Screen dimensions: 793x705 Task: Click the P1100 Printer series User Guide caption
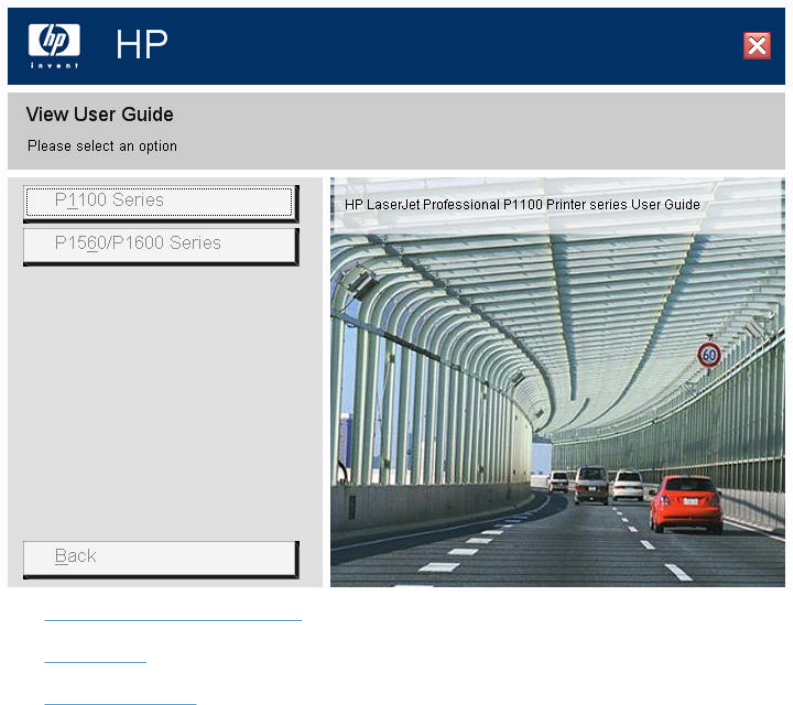pos(522,204)
